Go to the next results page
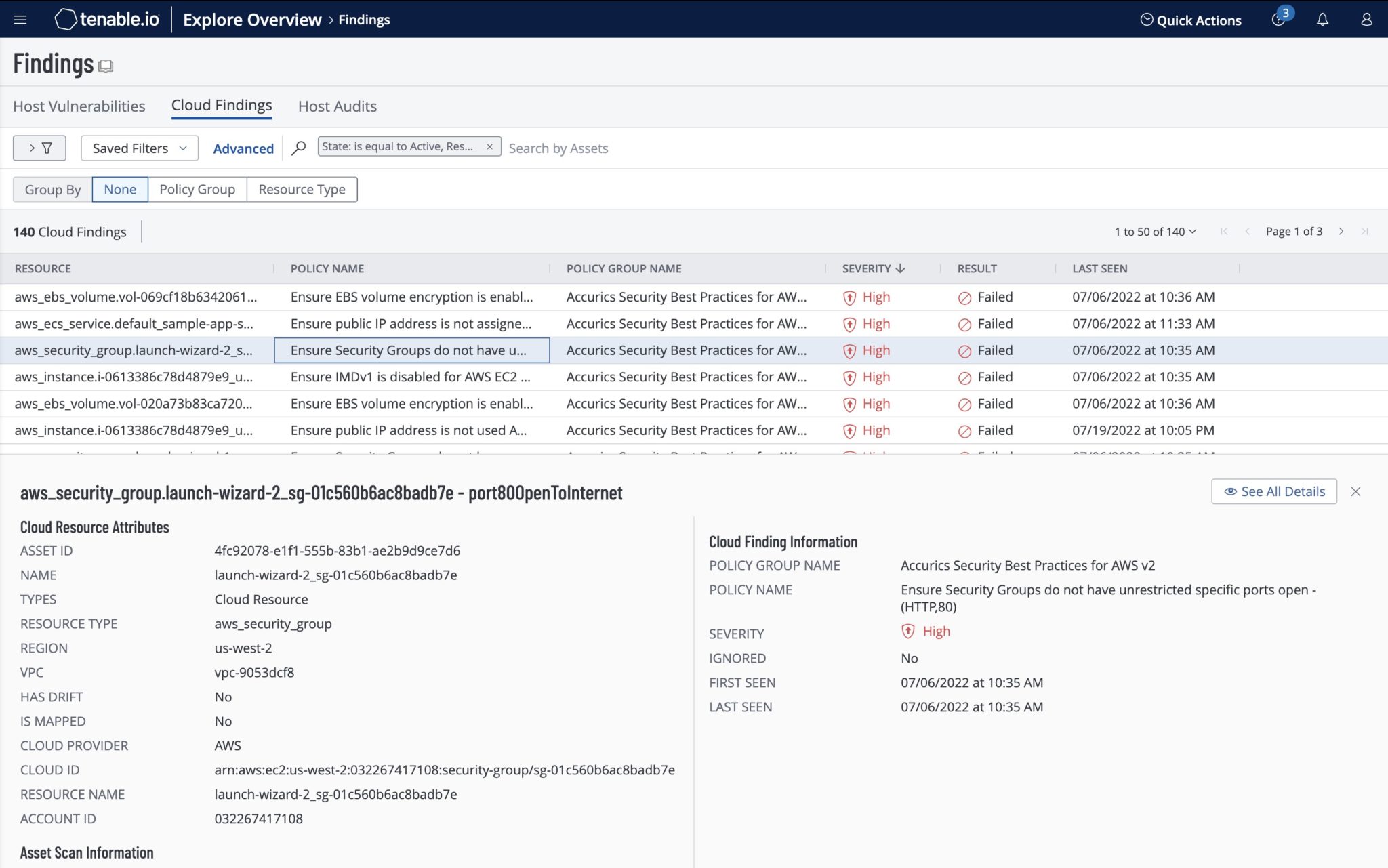Viewport: 1388px width, 868px height. pos(1341,232)
